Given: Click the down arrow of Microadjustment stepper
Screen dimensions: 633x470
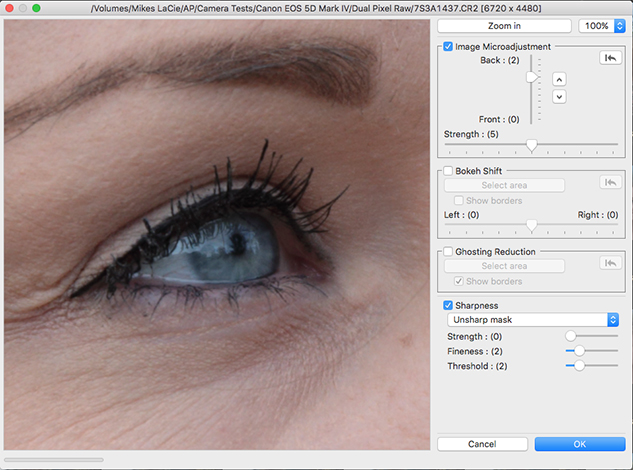Looking at the screenshot, I should point(559,97).
